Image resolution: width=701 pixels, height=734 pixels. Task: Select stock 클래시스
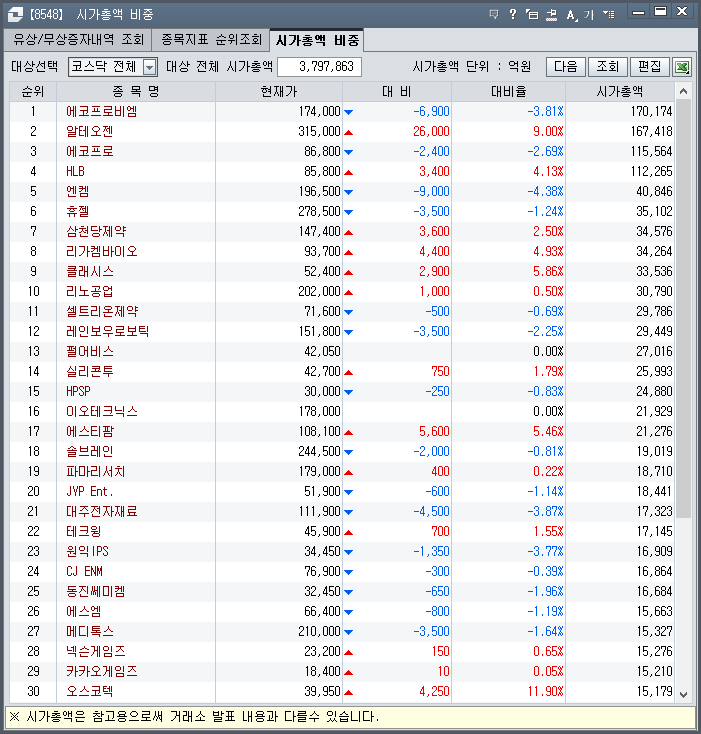click(x=89, y=272)
